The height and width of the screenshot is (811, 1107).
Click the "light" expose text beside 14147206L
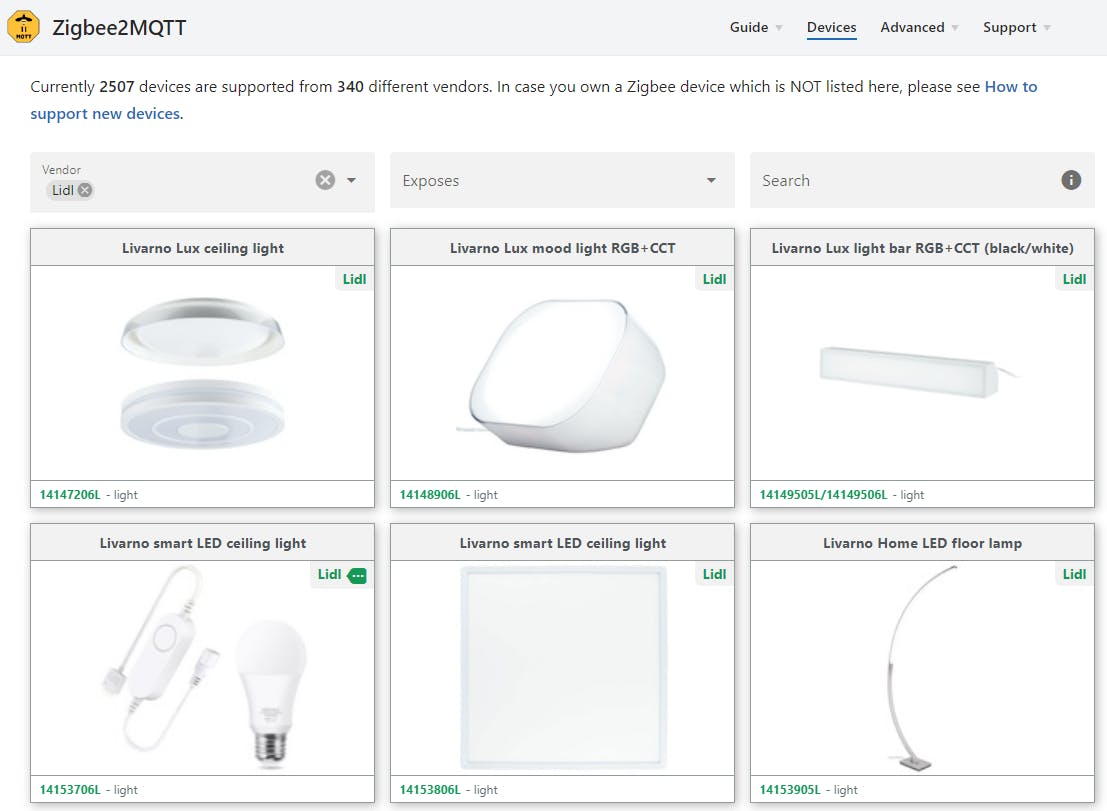126,495
